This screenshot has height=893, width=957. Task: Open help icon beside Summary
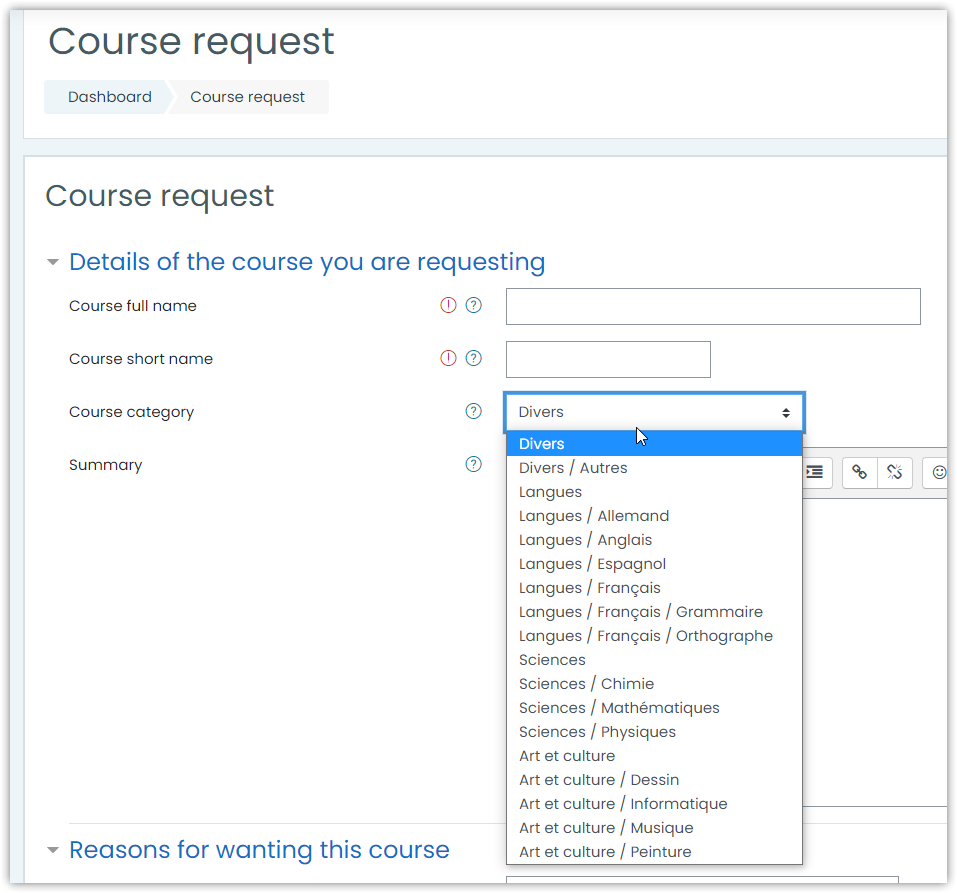[x=474, y=465]
